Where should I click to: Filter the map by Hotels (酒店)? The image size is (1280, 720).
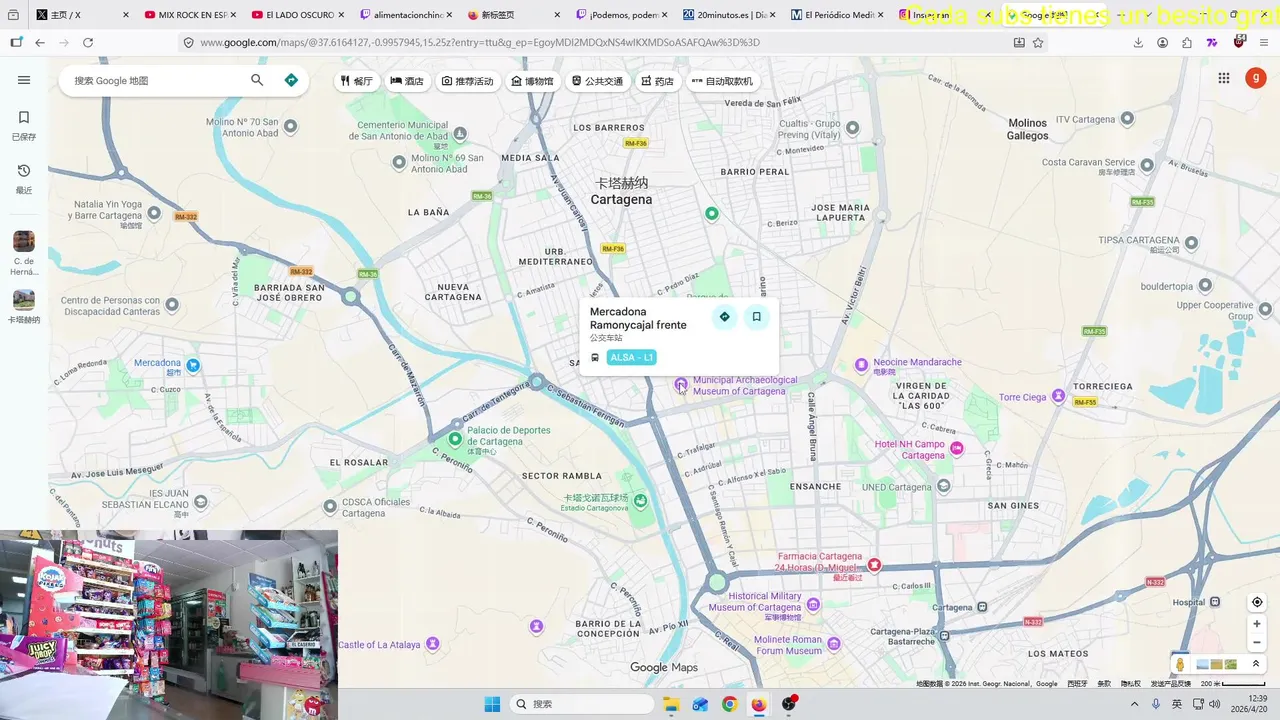[407, 81]
